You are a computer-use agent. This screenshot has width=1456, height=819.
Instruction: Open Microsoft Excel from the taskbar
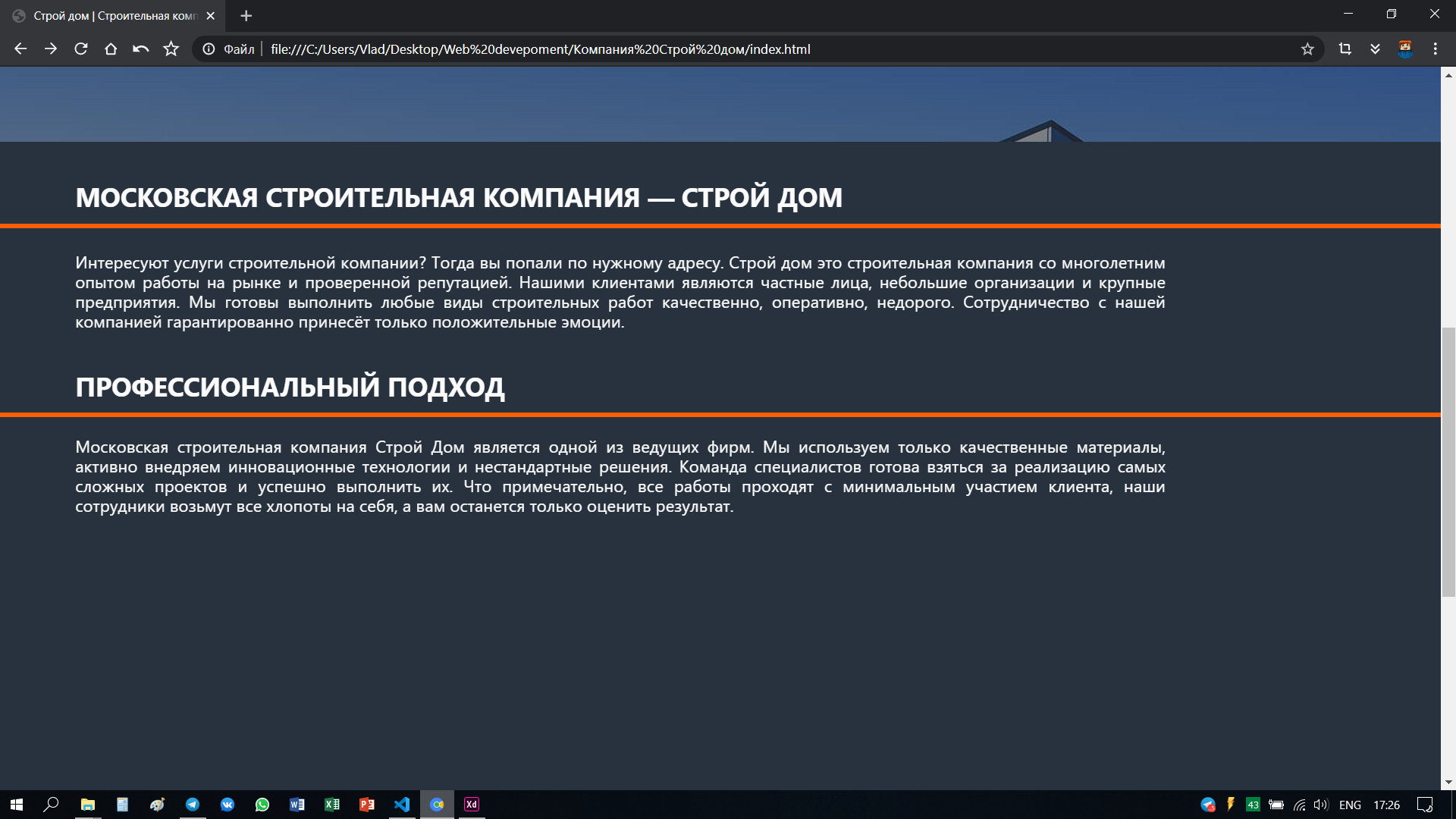[x=332, y=805]
